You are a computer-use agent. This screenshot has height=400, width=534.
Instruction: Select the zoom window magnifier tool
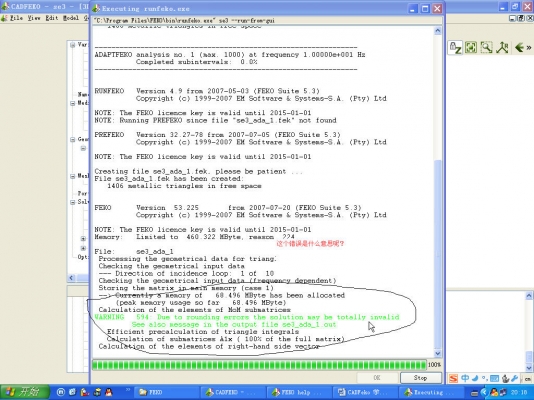[486, 47]
